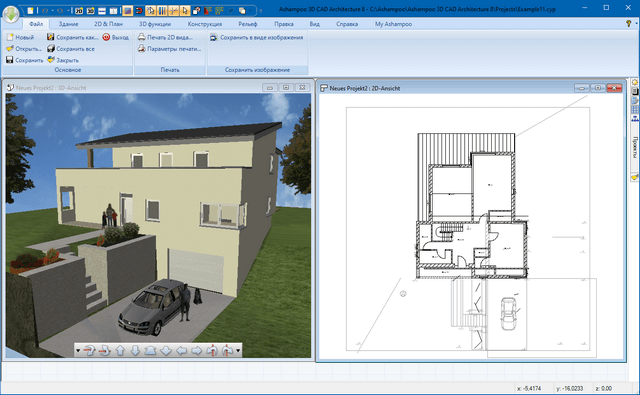Screen dimensions: 640x395
Task: Open the Здание ribbon tab
Action: [68, 24]
